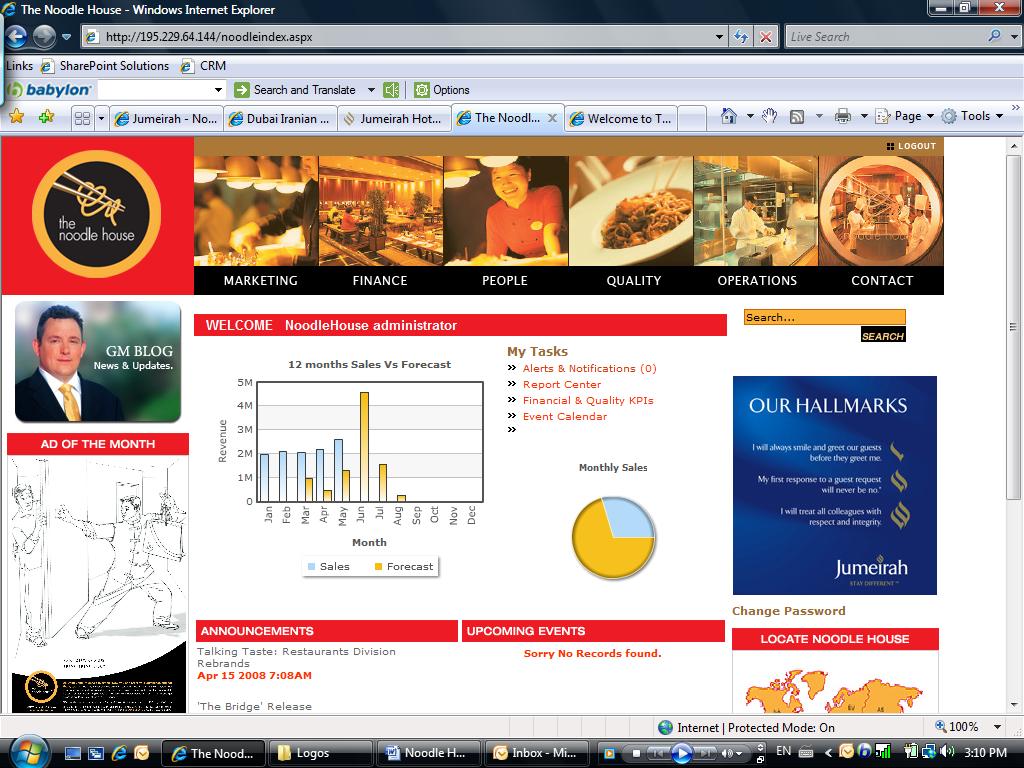Go back with the browser Back arrow
Screen dimensions: 1024x768
pos(16,37)
